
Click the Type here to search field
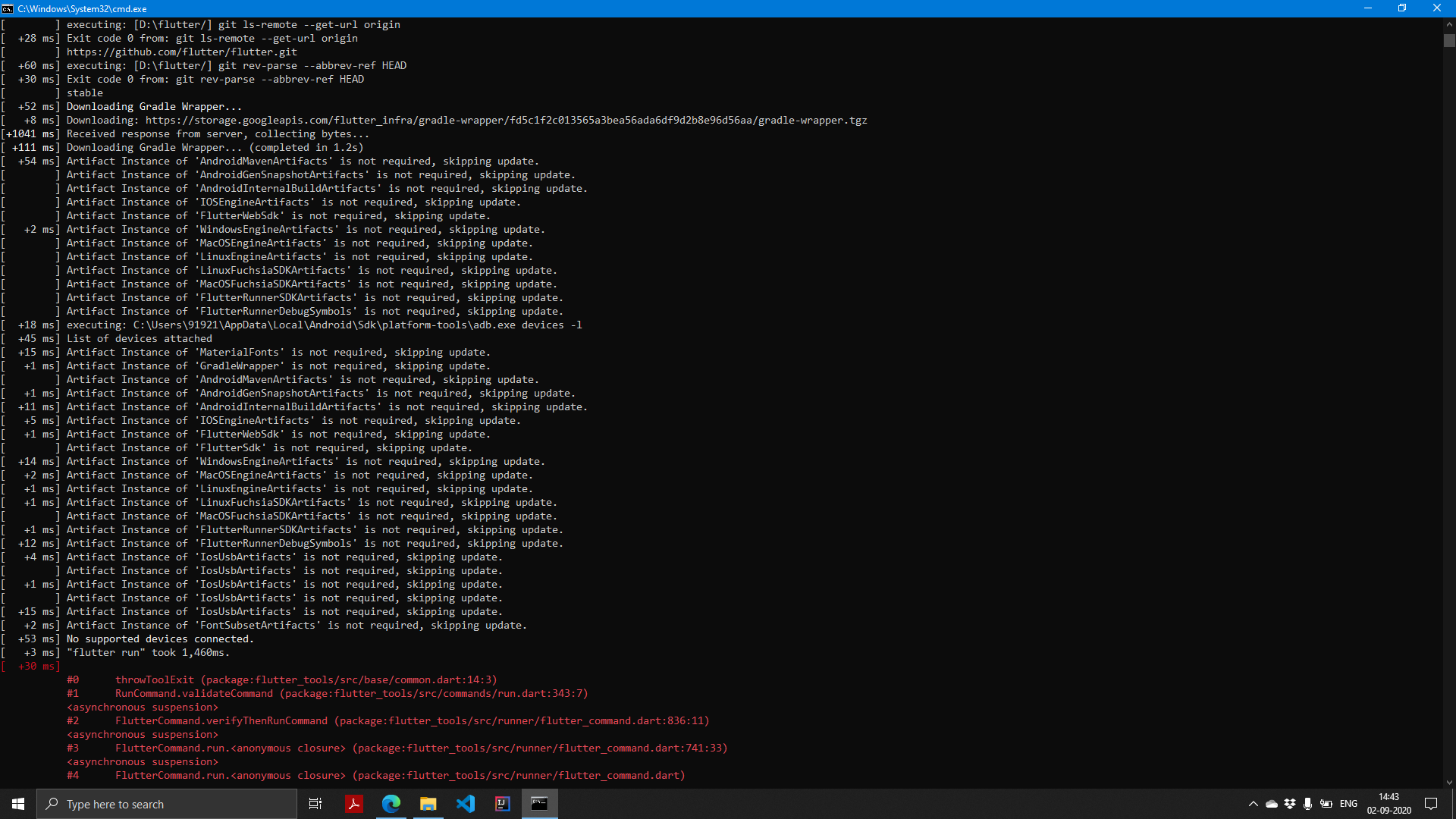167,804
